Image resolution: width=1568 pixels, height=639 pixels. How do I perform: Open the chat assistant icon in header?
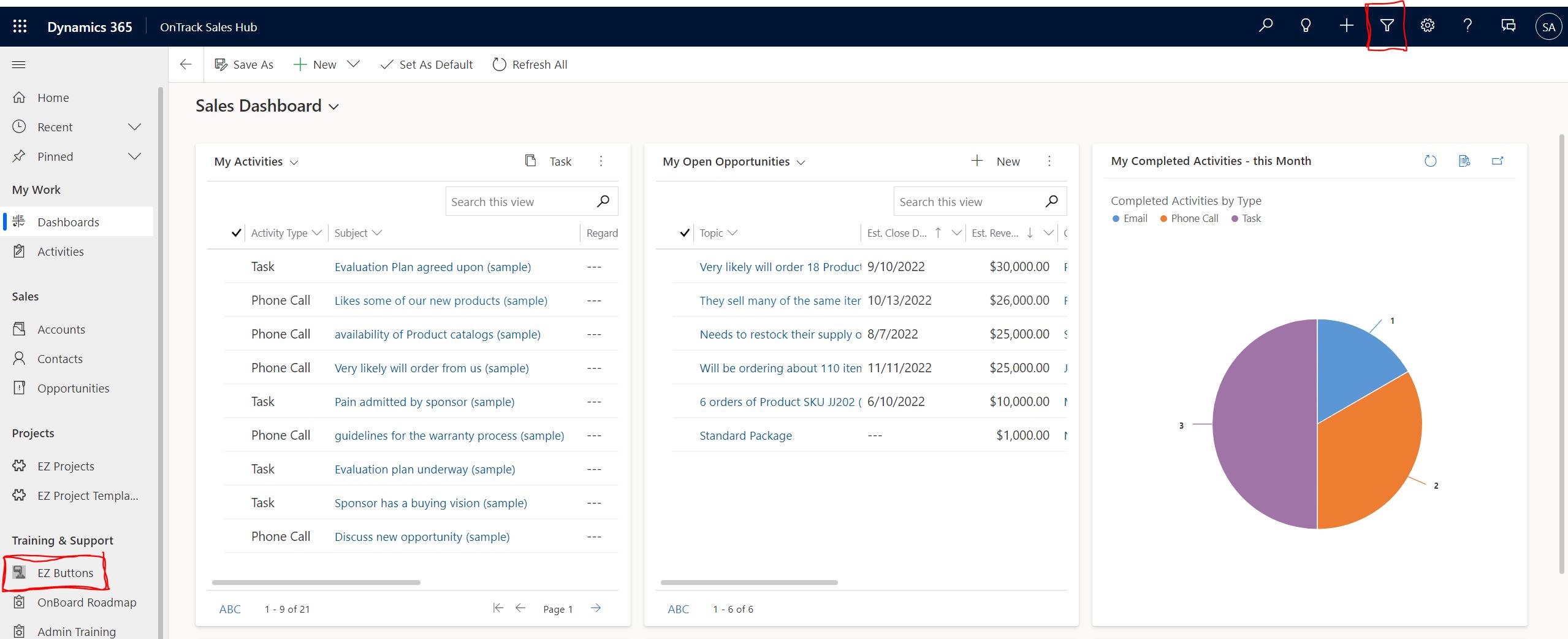point(1508,26)
